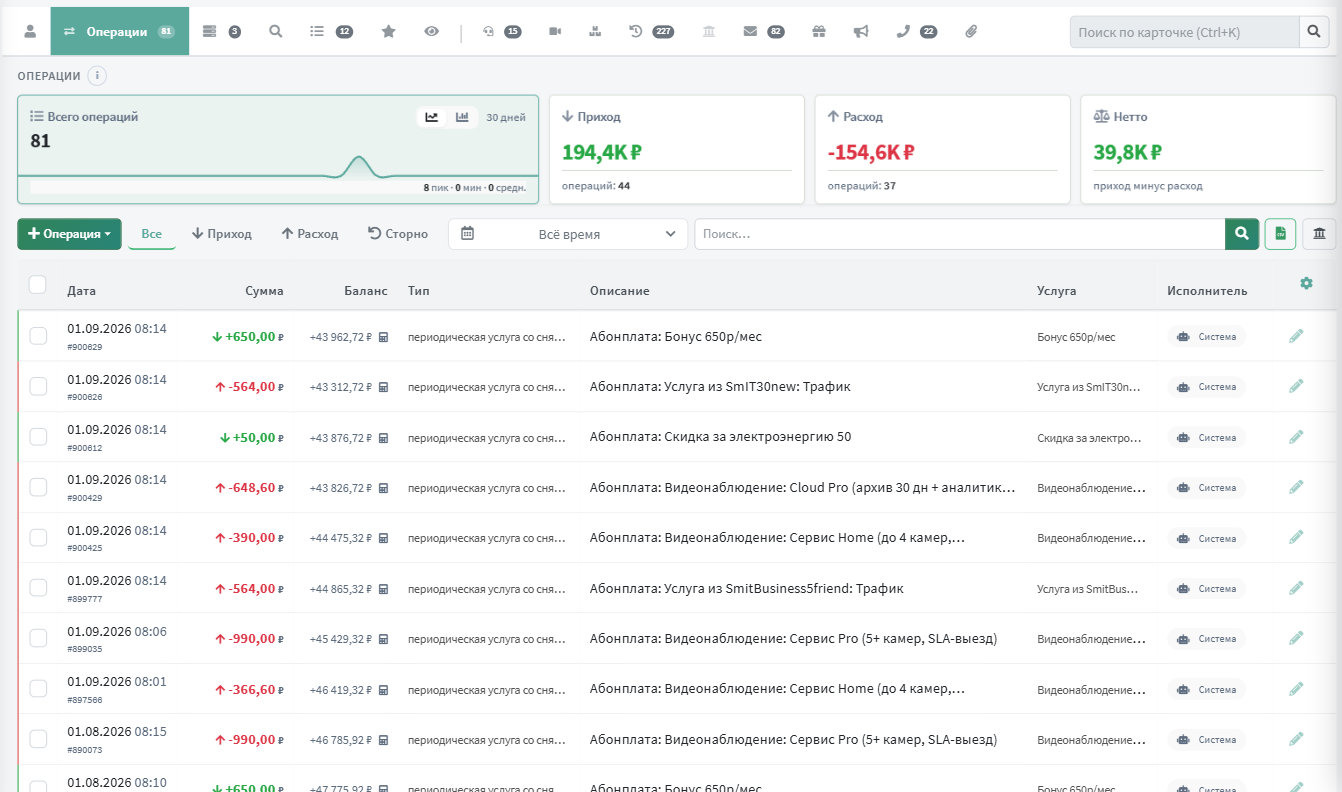This screenshot has height=792, width=1342.
Task: Edit the -564,00 SmIT30new operation pencil
Action: (1296, 386)
